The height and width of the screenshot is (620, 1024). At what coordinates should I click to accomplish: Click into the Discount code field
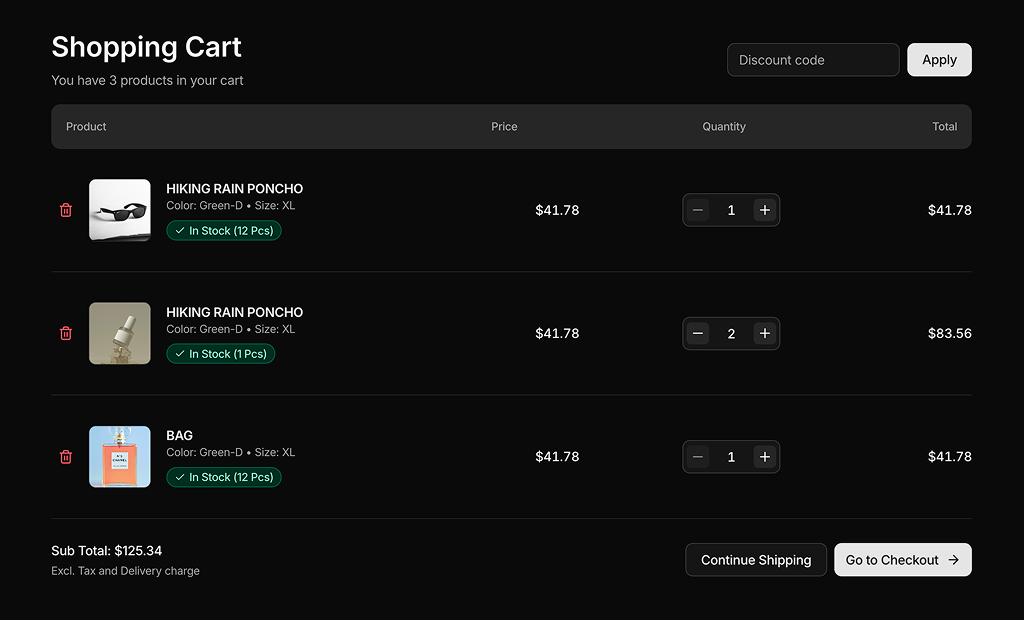[x=813, y=60]
